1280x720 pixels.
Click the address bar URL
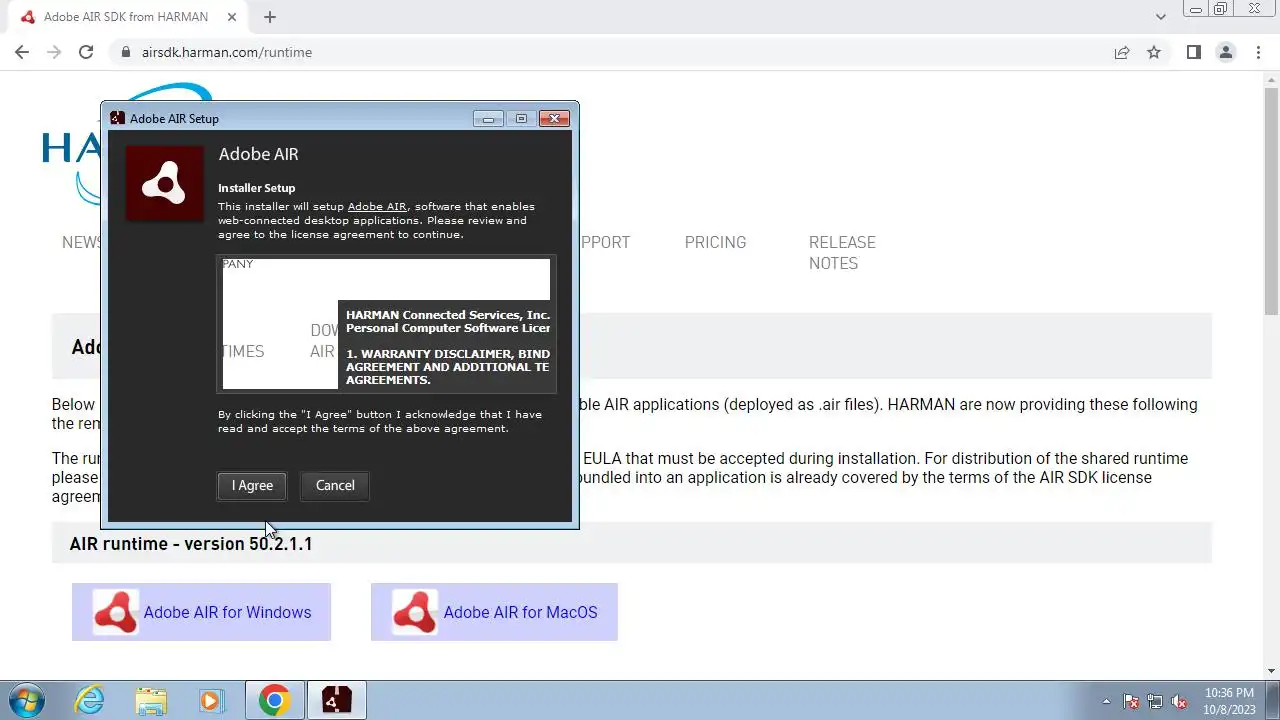(227, 52)
